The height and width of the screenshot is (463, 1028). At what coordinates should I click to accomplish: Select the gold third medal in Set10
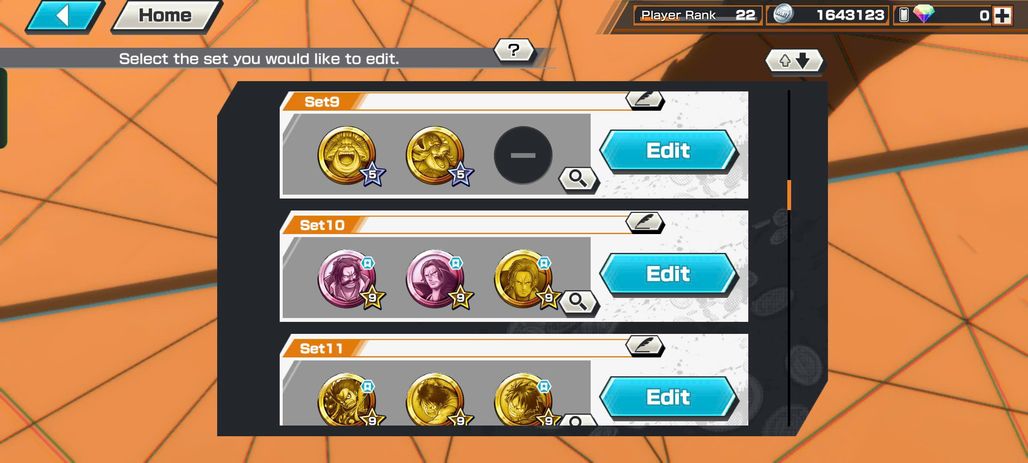(525, 279)
